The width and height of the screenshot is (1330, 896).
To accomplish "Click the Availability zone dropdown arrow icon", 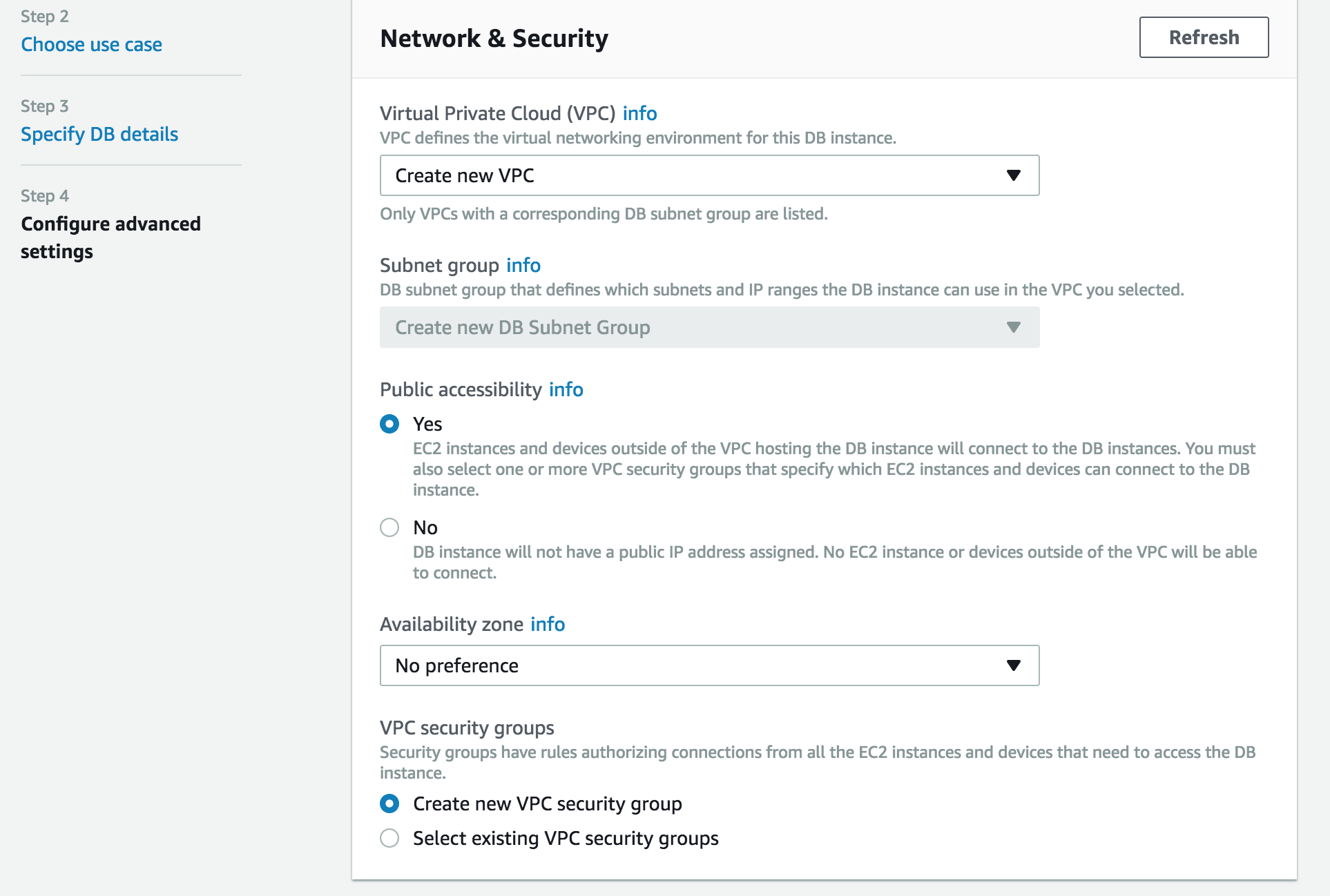I will (x=1012, y=665).
